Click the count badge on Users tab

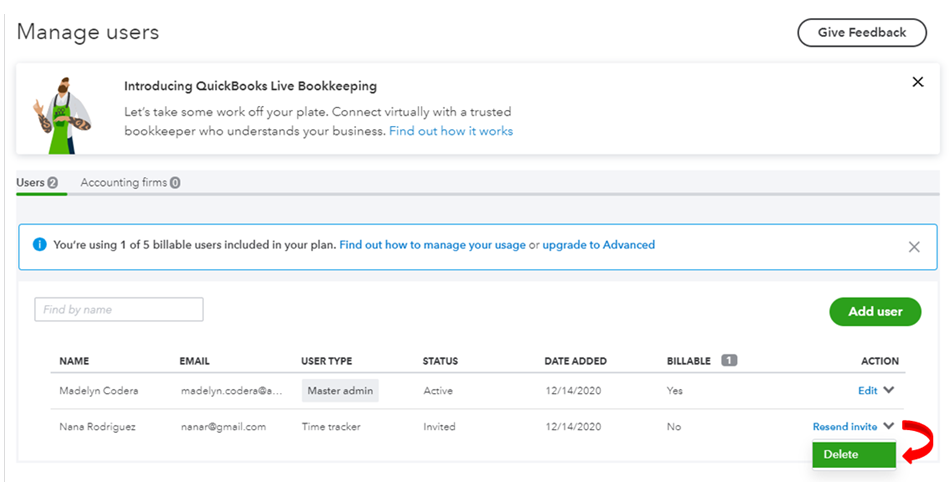point(53,183)
